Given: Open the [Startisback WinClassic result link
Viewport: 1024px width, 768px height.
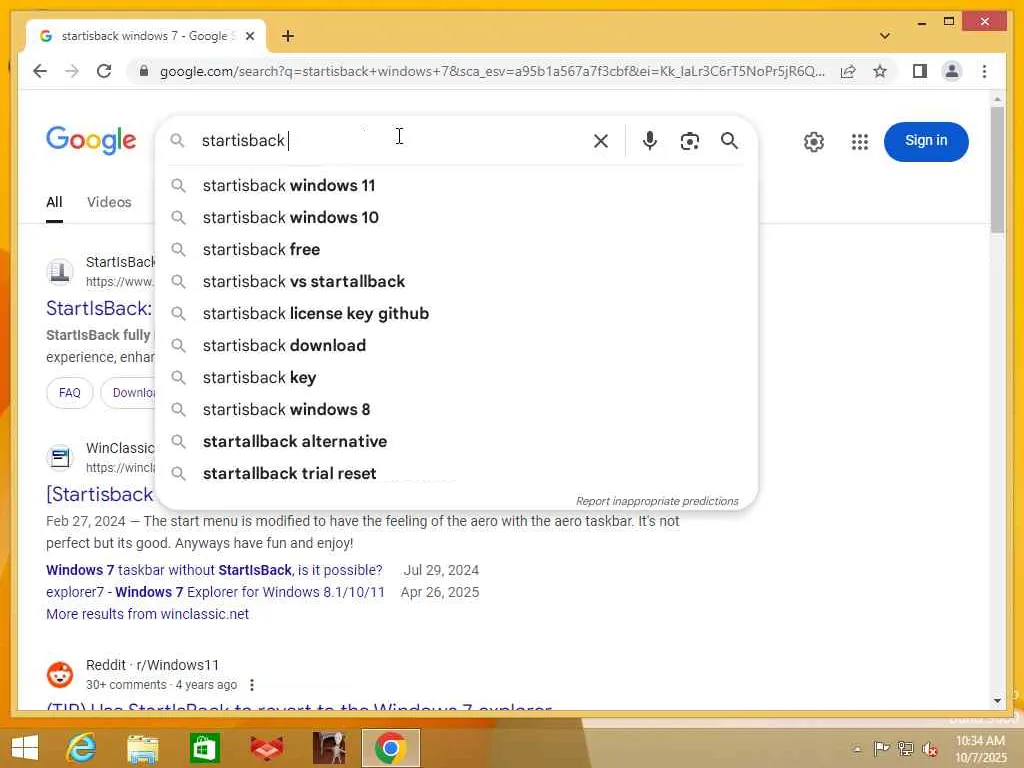Looking at the screenshot, I should tap(99, 494).
